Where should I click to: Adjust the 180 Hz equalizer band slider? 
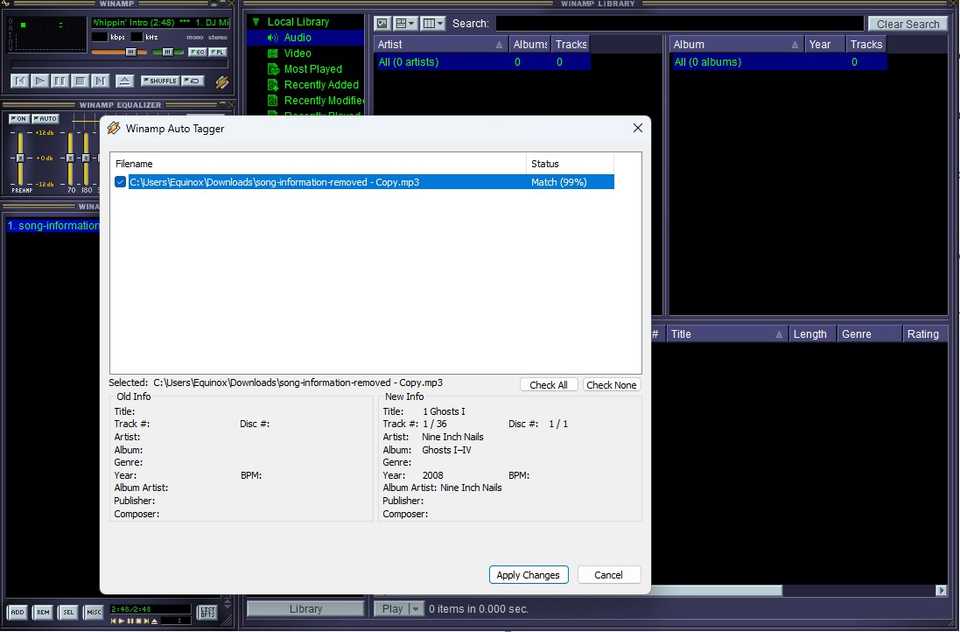86,159
